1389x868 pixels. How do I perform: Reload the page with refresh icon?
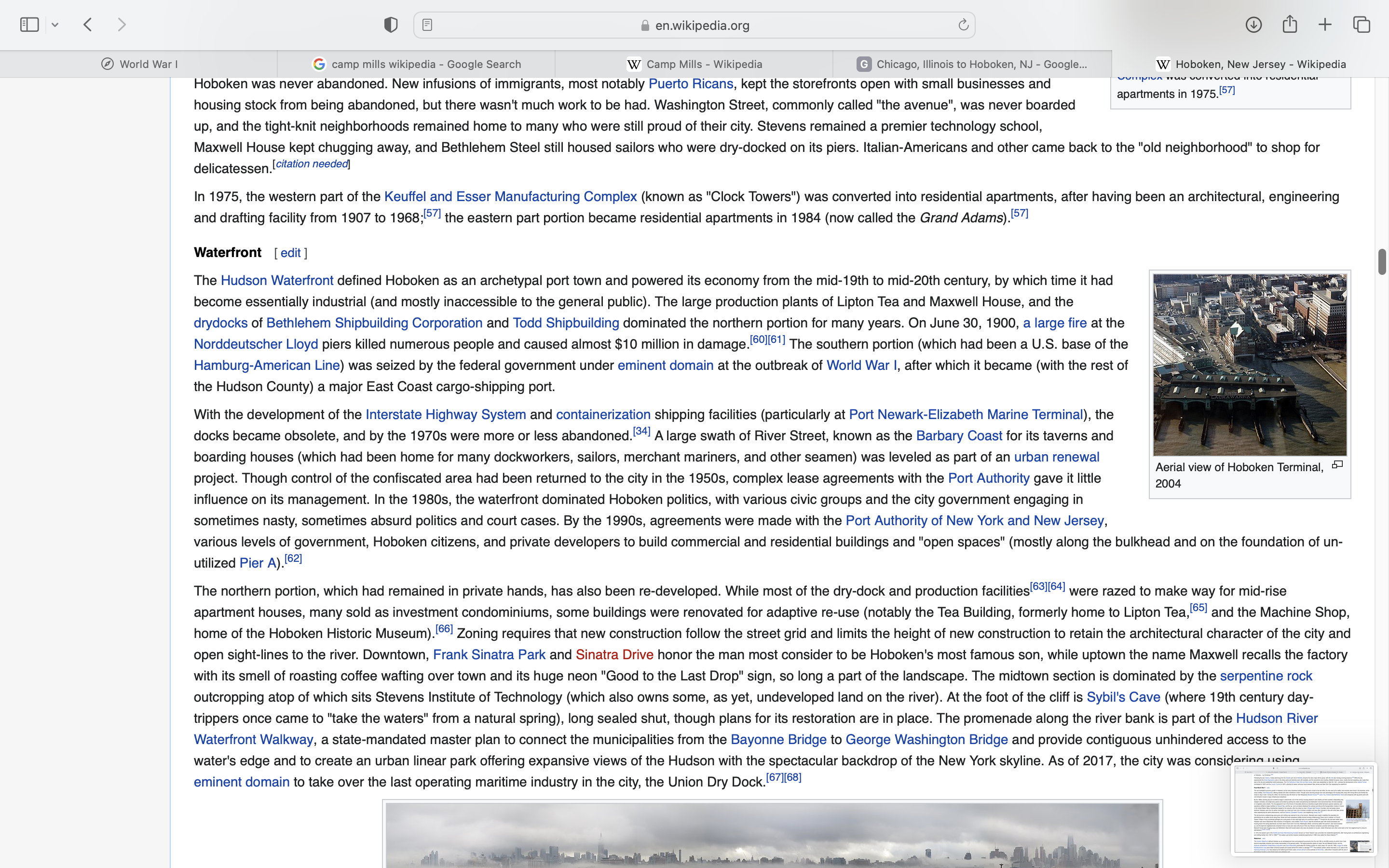[x=963, y=25]
